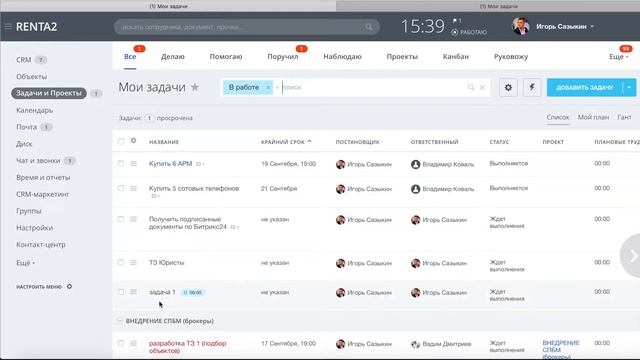
Task: Toggle the select-all tasks checkbox in header
Action: 120,141
